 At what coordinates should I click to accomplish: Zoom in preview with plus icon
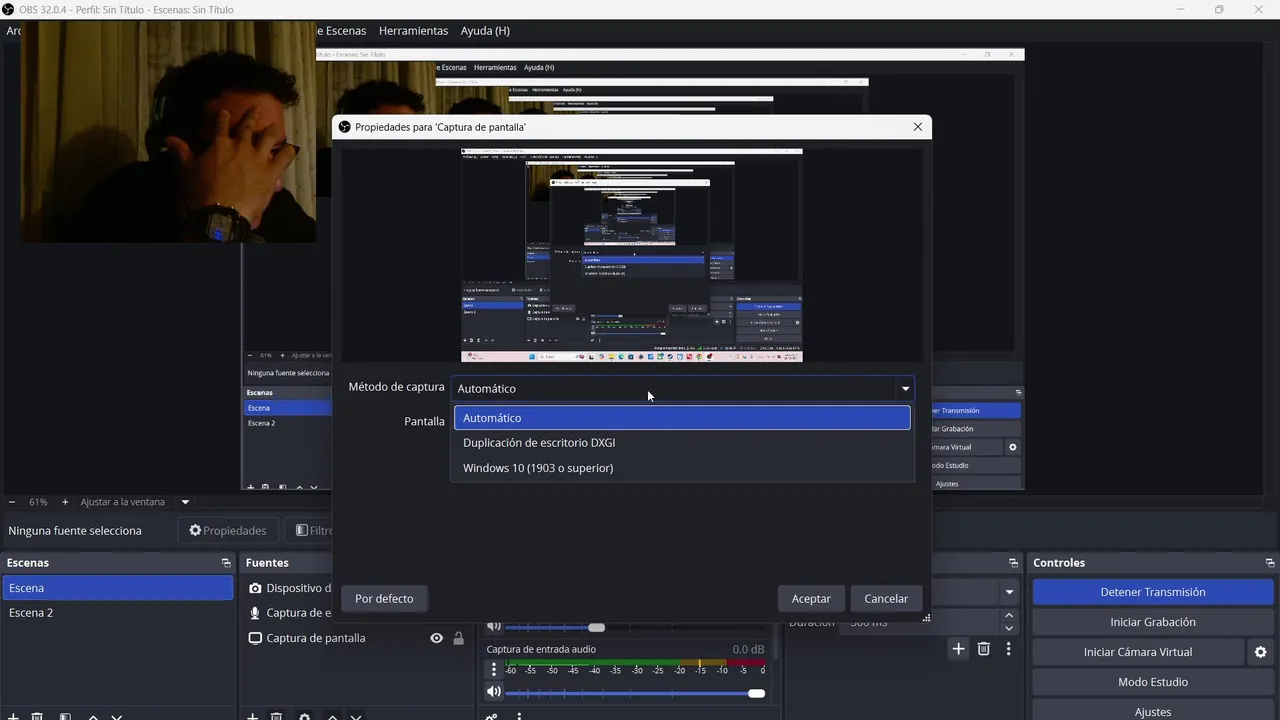(x=65, y=502)
